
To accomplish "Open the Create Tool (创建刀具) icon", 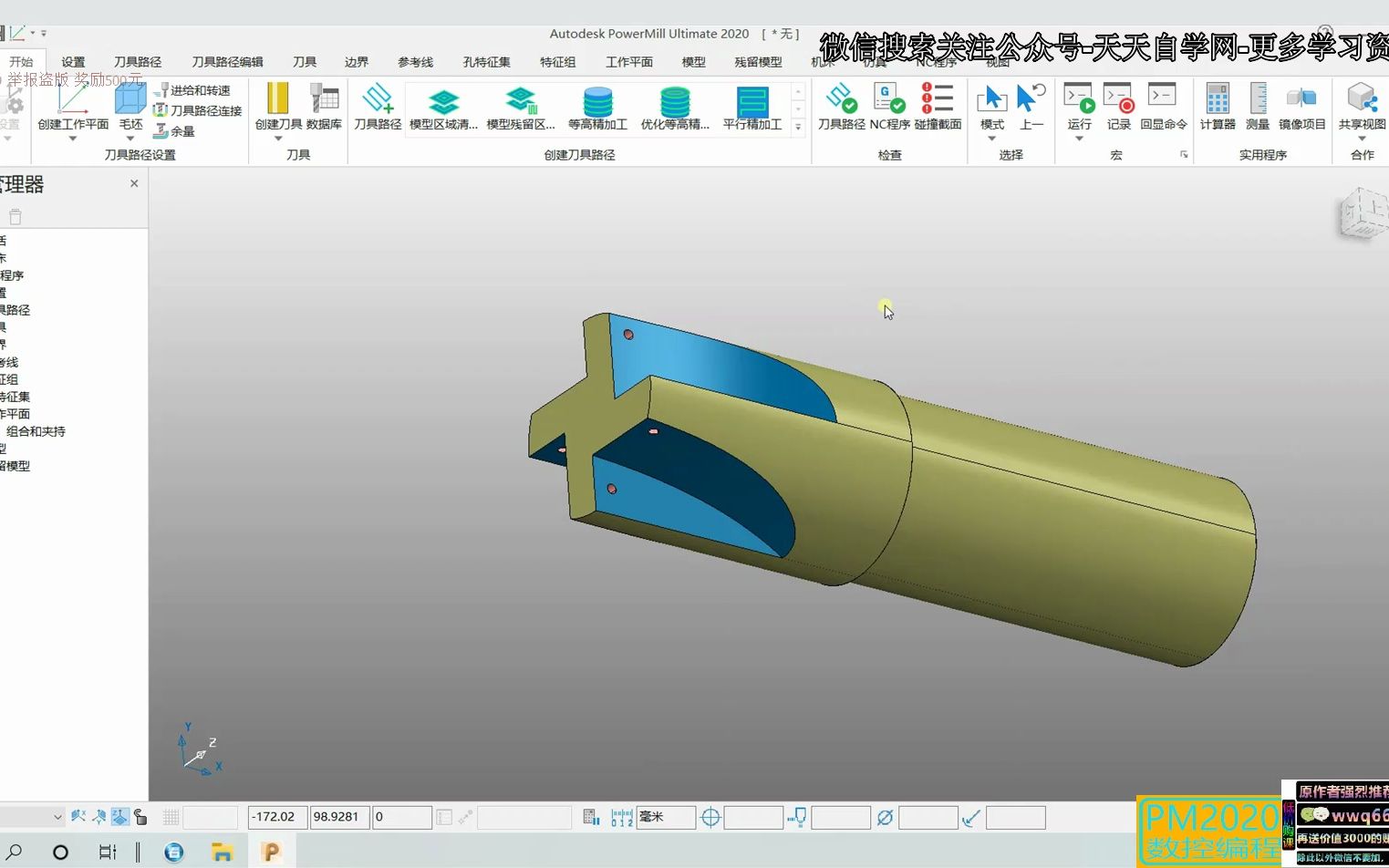I will click(277, 98).
